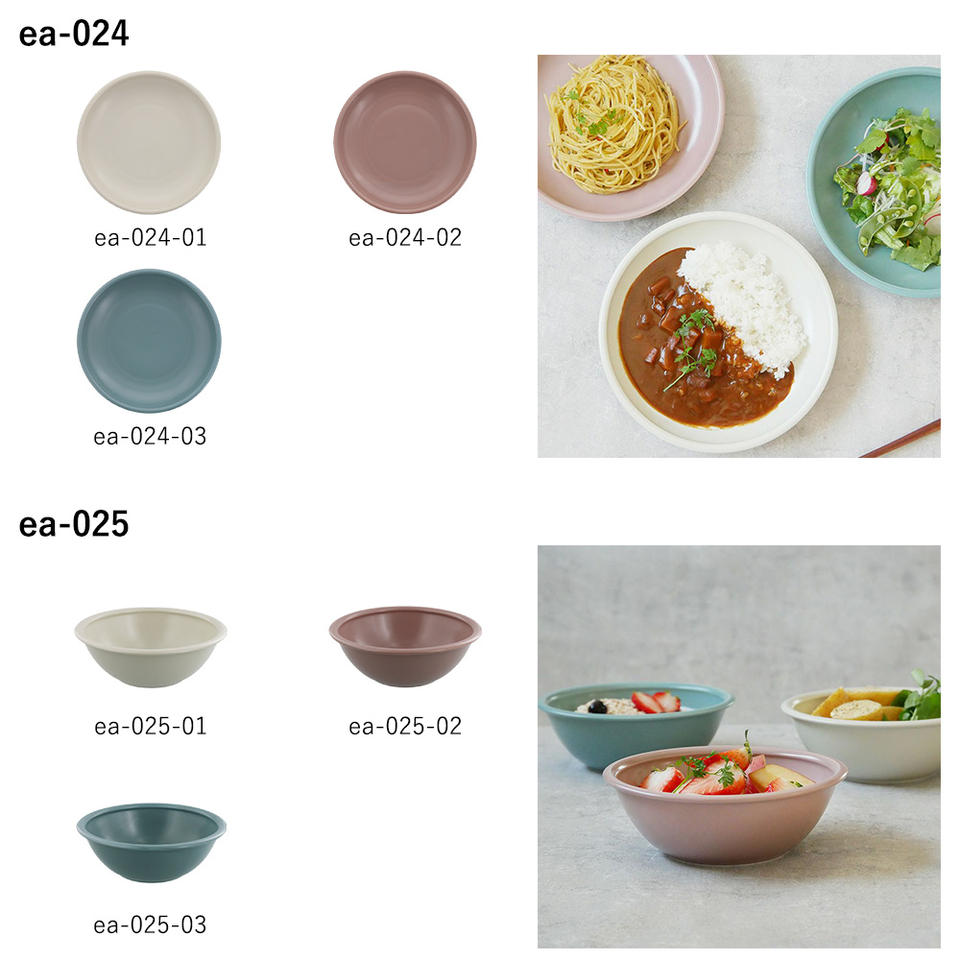The image size is (960, 960).
Task: Select the cream bowl ea-025-01
Action: [x=151, y=647]
